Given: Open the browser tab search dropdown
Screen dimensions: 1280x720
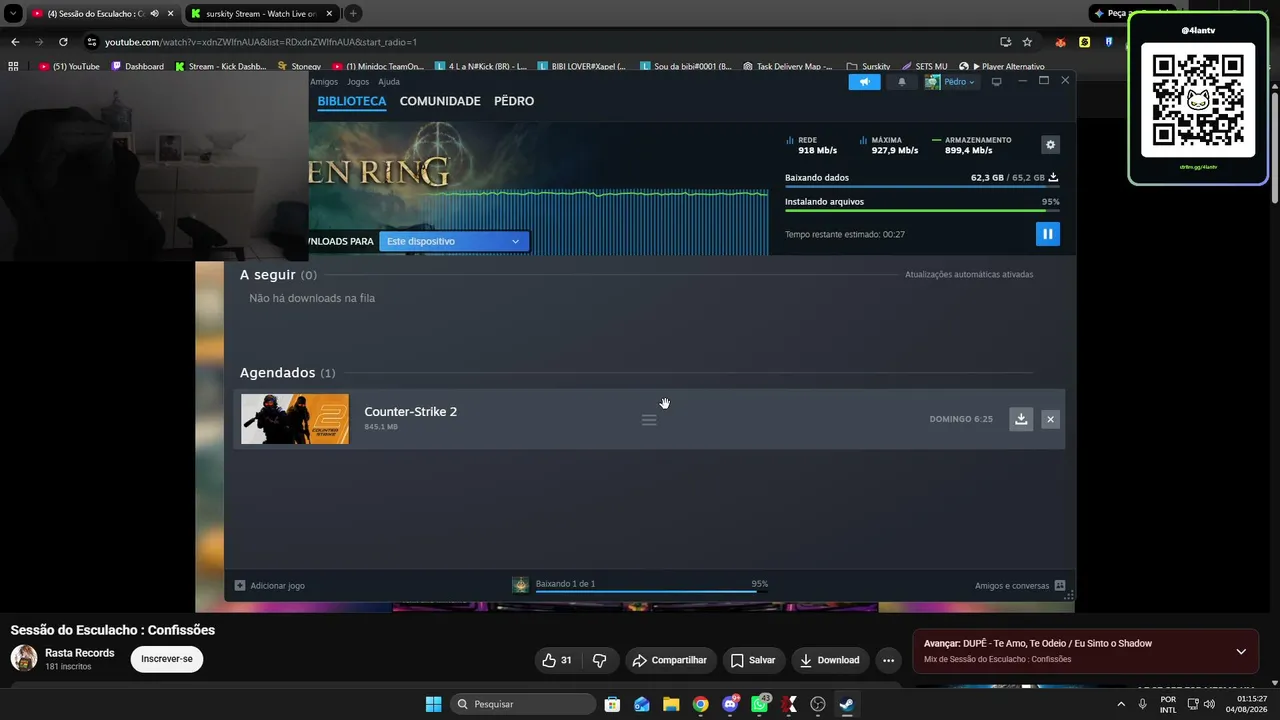Looking at the screenshot, I should pos(13,14).
